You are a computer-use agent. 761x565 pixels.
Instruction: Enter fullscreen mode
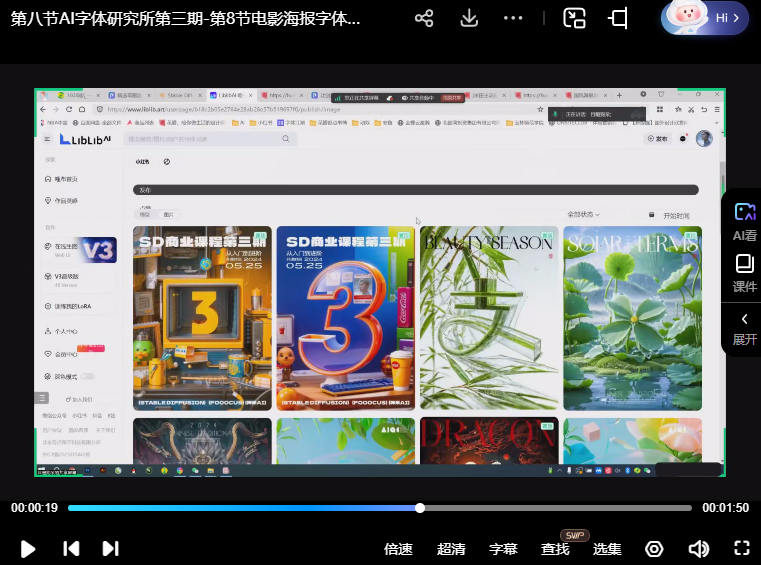[x=741, y=548]
